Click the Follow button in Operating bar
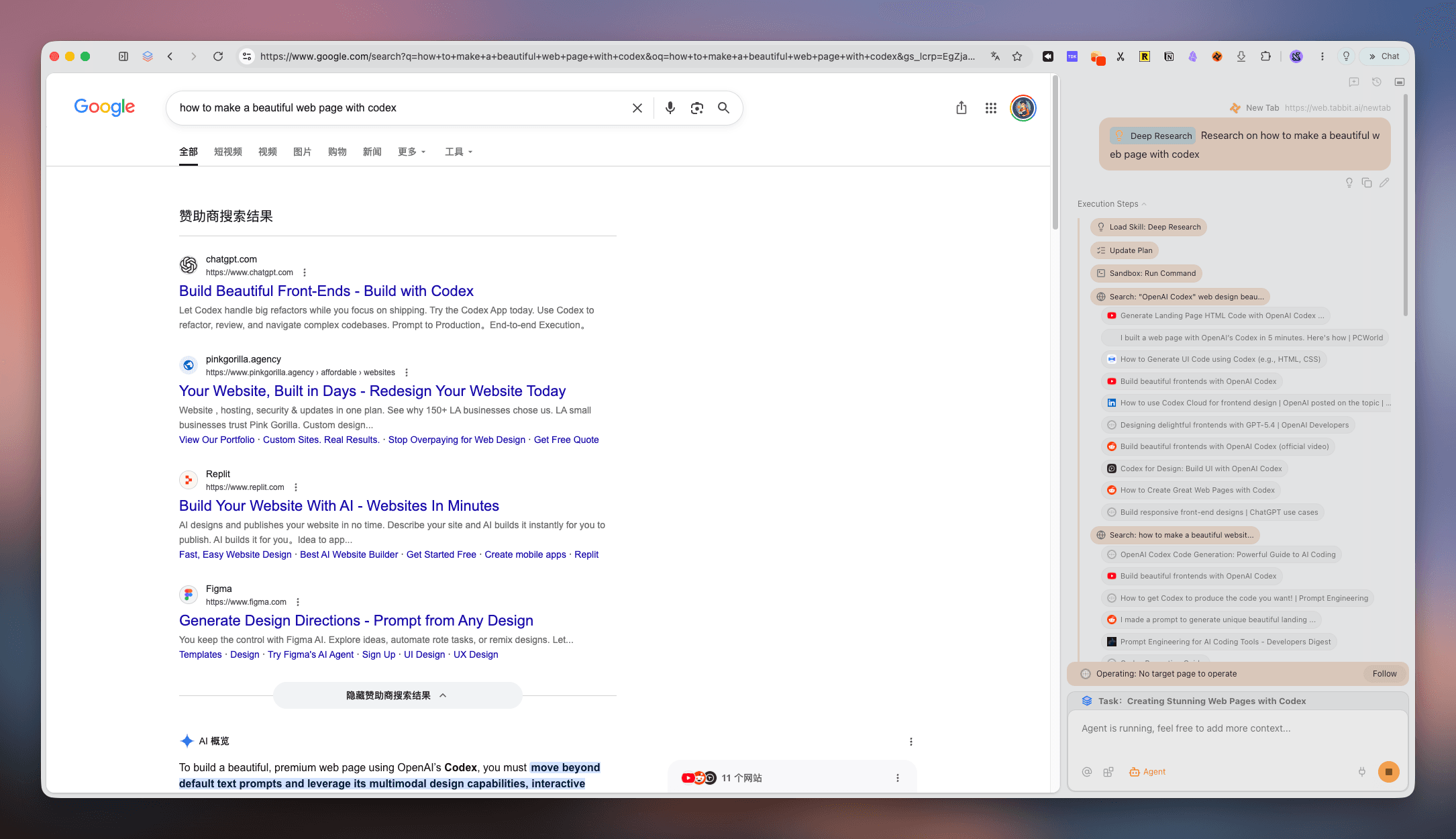 click(x=1384, y=674)
